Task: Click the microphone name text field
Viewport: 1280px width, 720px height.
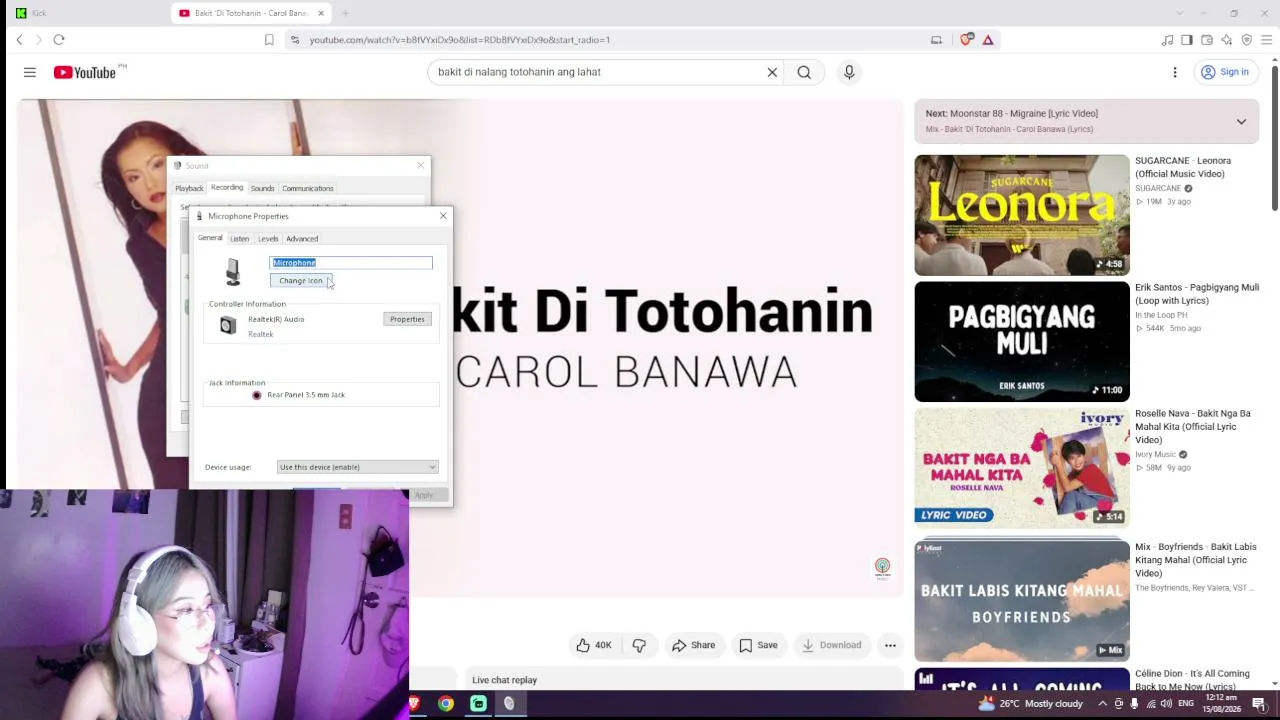Action: click(351, 263)
